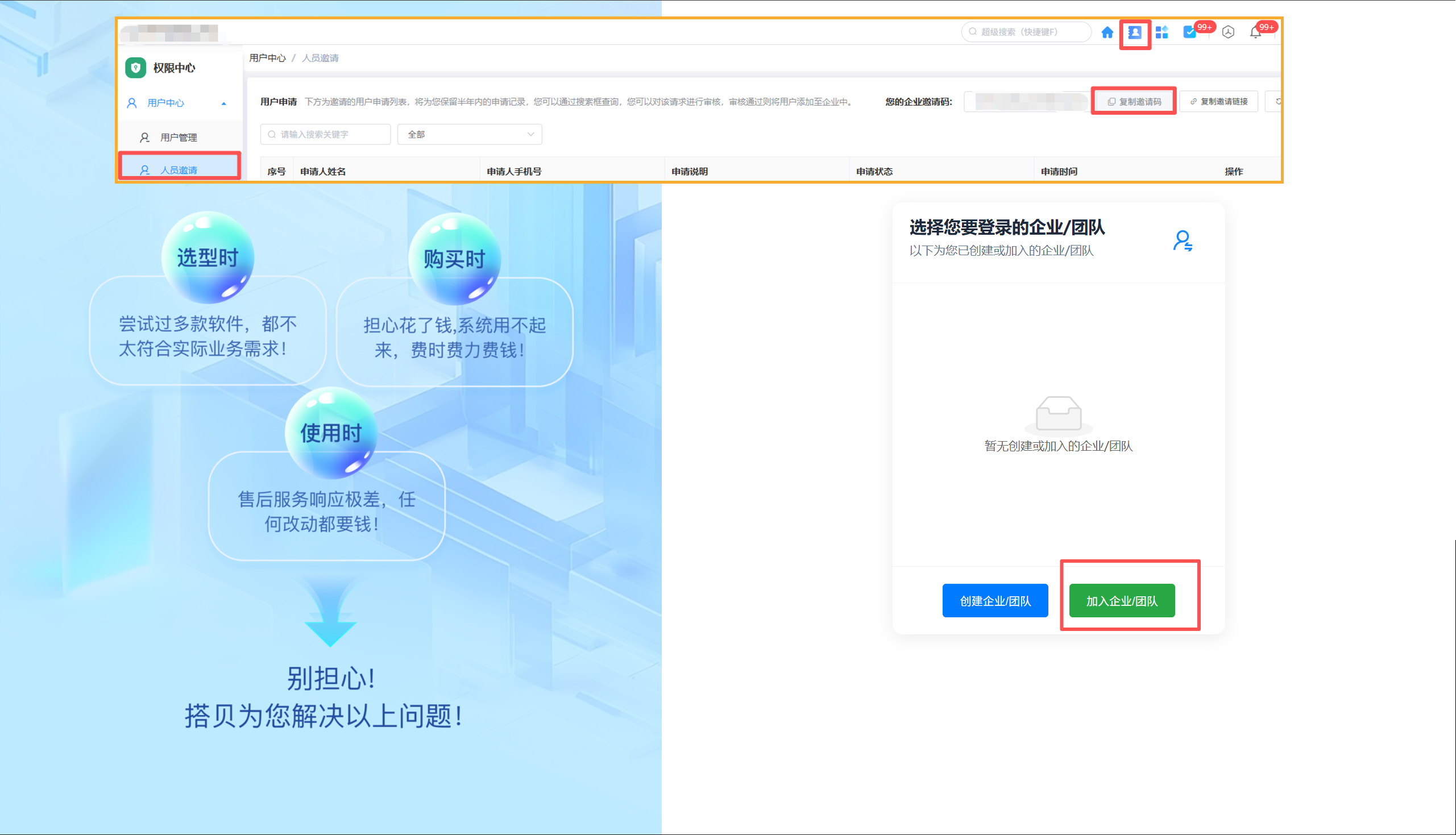
Task: Focus the 请输入搜索关键字 input field
Action: [x=325, y=135]
